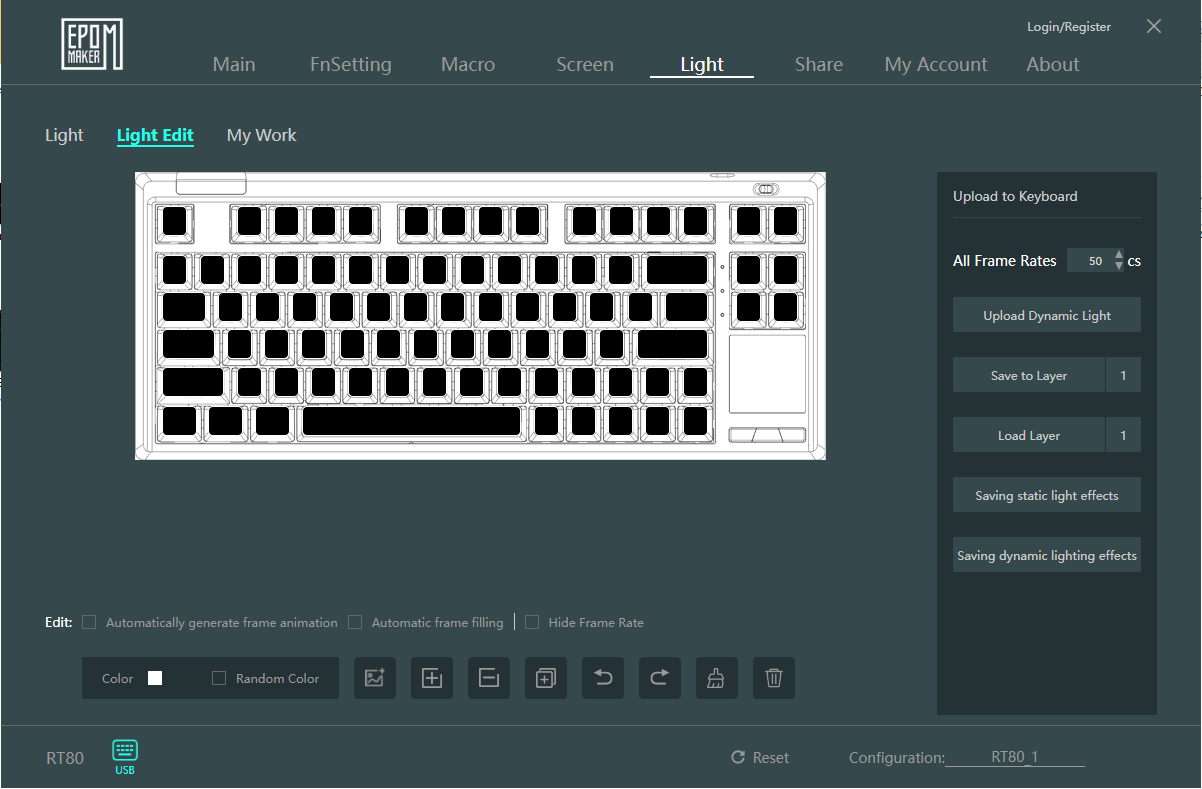The width and height of the screenshot is (1202, 789).
Task: Click the Login/Register link
Action: 1068,27
